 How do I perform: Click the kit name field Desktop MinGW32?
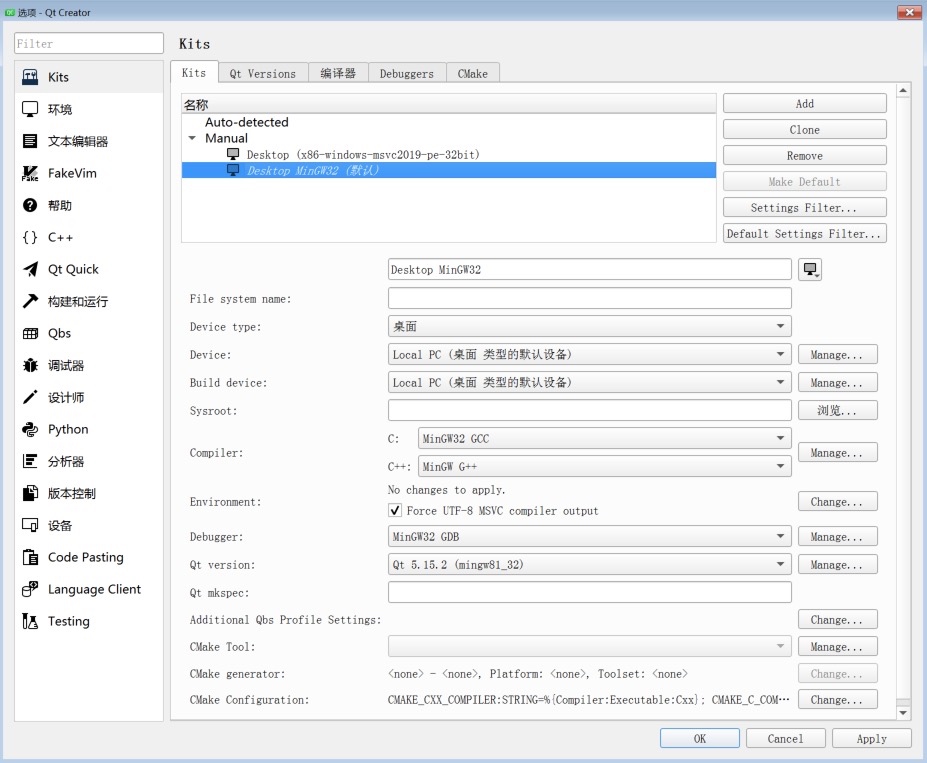tap(589, 270)
